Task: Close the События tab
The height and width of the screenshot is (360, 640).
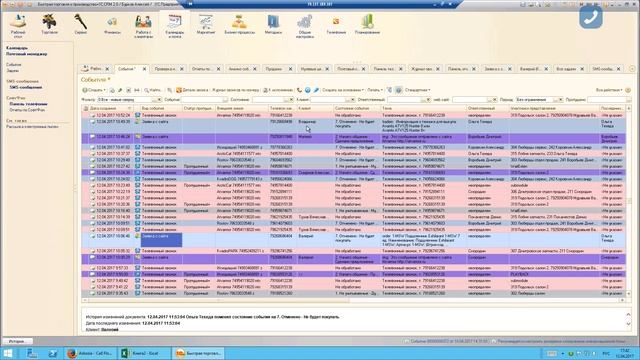Action: [144, 69]
